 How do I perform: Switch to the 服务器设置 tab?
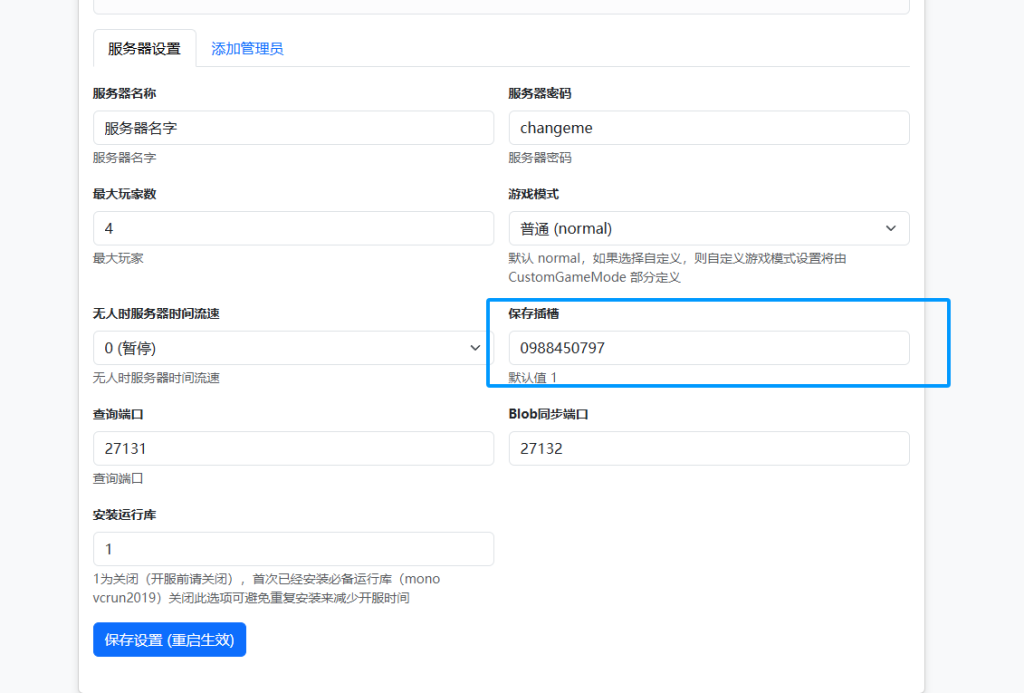(x=144, y=48)
